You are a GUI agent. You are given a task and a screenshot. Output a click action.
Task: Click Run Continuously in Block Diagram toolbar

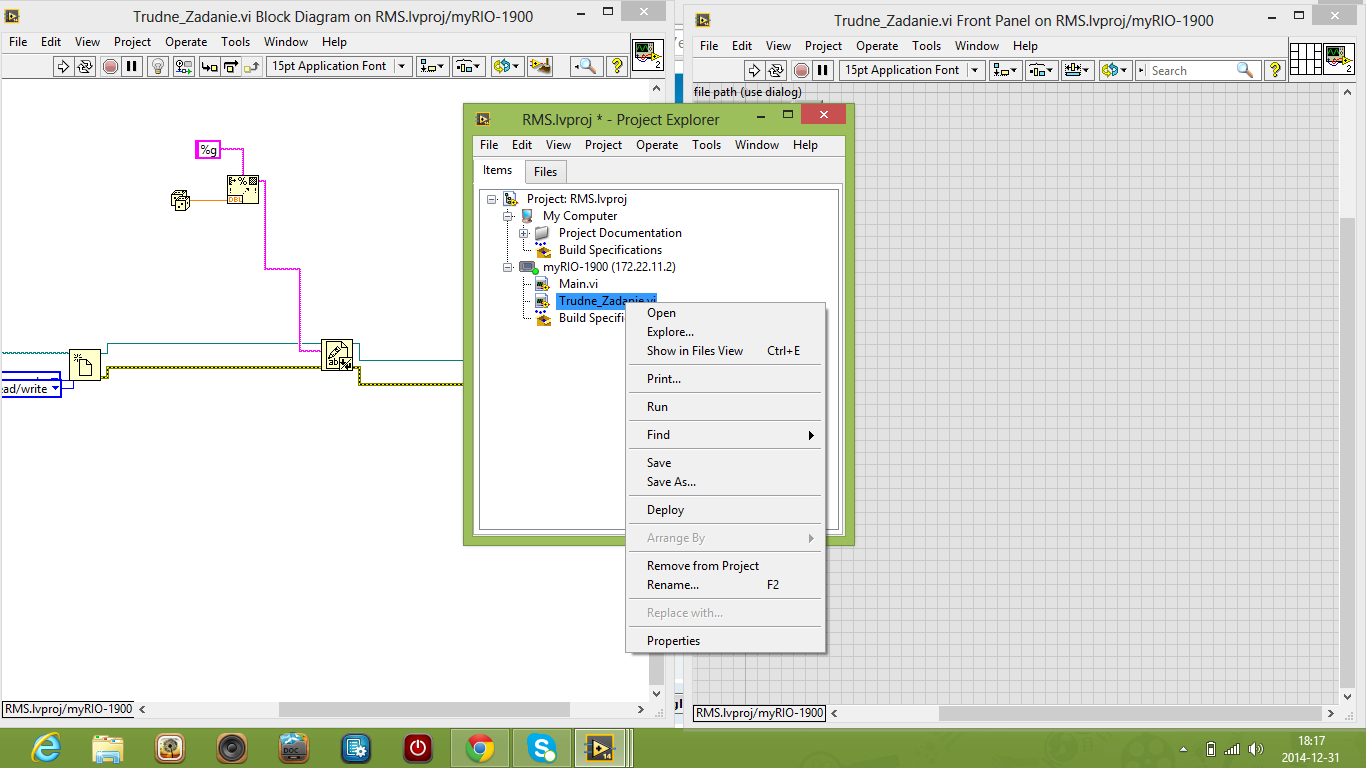click(x=84, y=66)
